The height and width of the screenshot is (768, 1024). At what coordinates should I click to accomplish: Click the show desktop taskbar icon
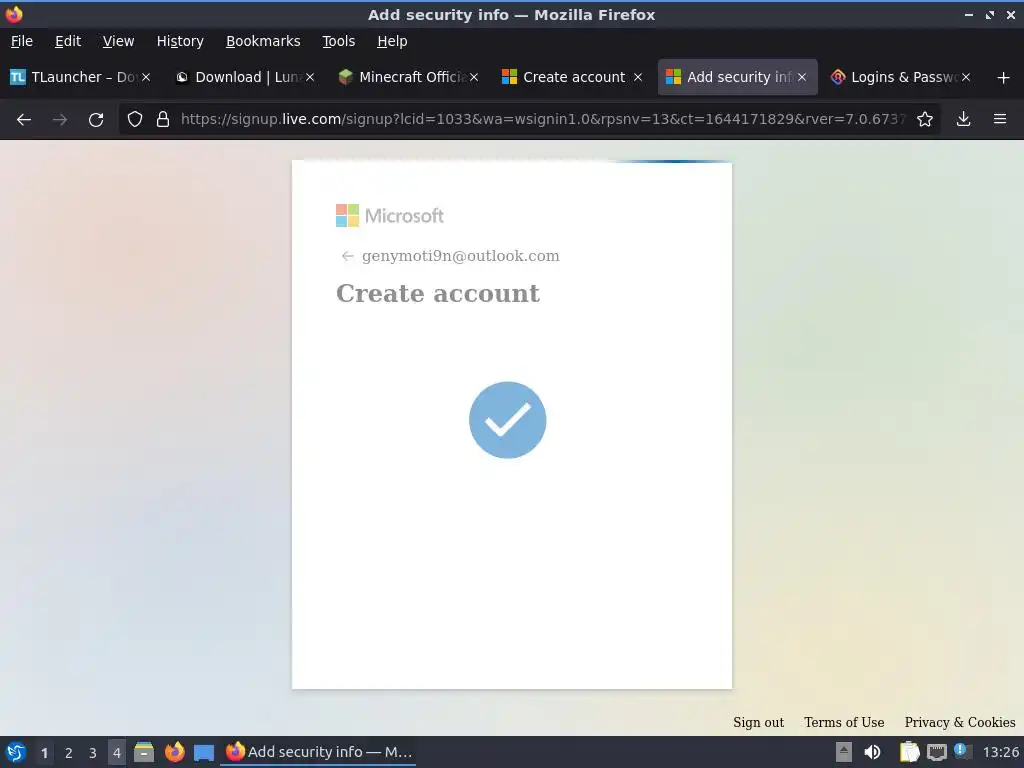tap(204, 753)
